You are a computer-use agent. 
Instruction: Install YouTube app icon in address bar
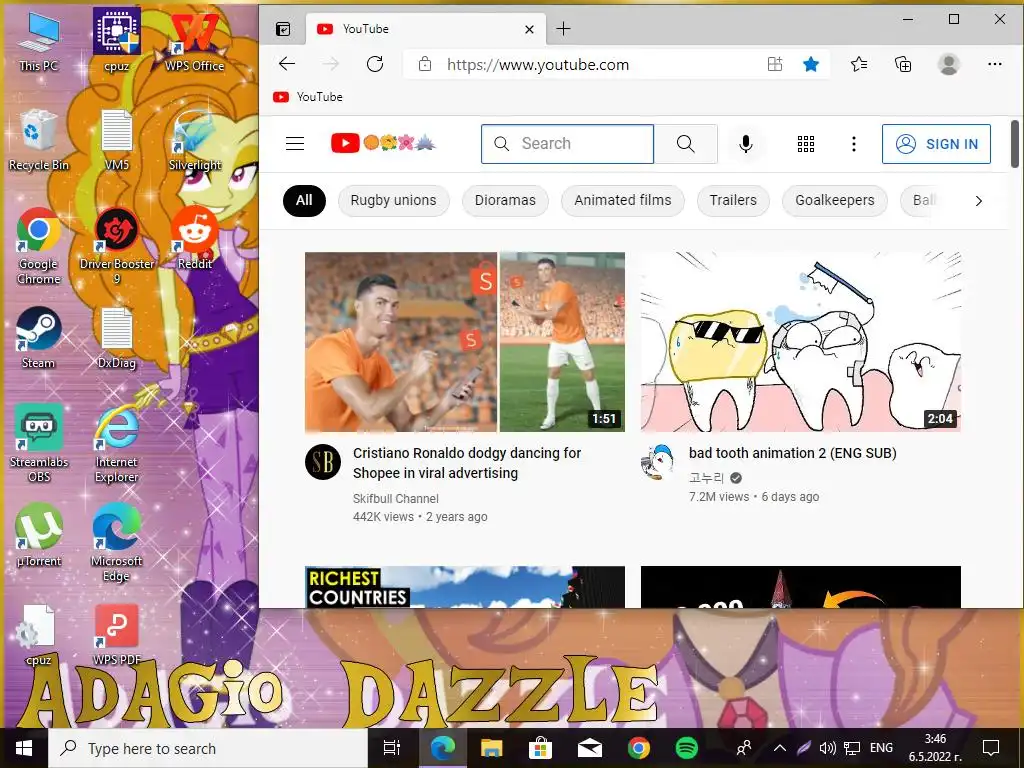(775, 64)
